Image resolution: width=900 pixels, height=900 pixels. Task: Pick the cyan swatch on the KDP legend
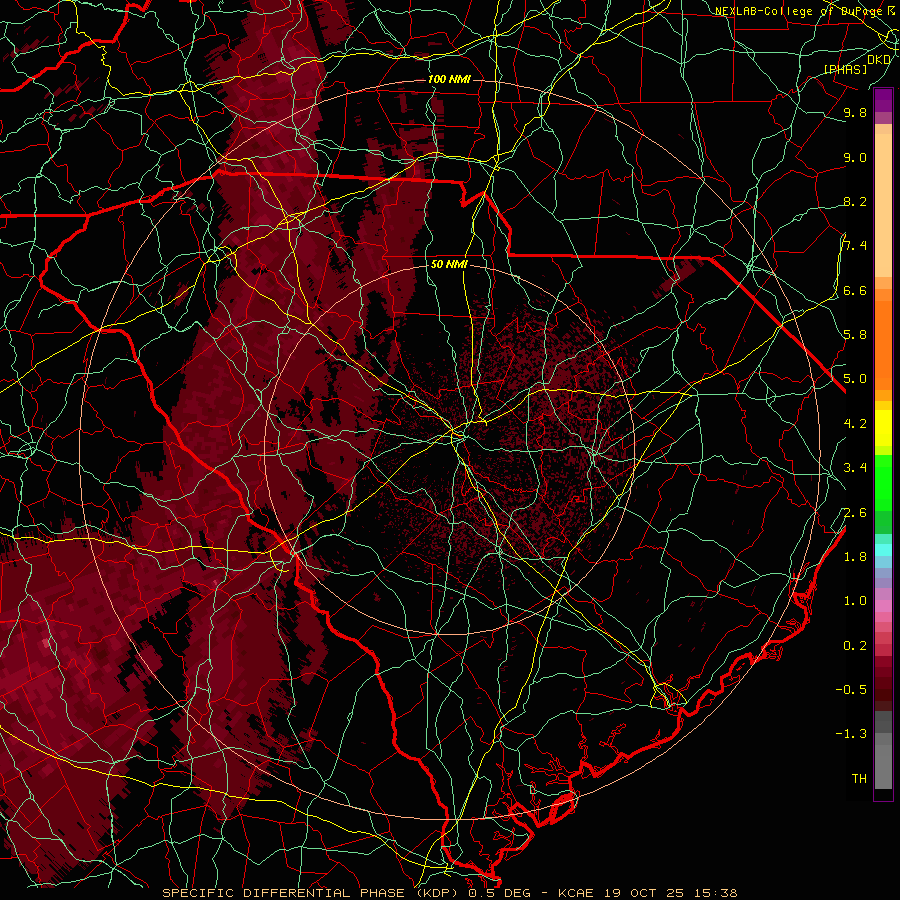pyautogui.click(x=883, y=550)
